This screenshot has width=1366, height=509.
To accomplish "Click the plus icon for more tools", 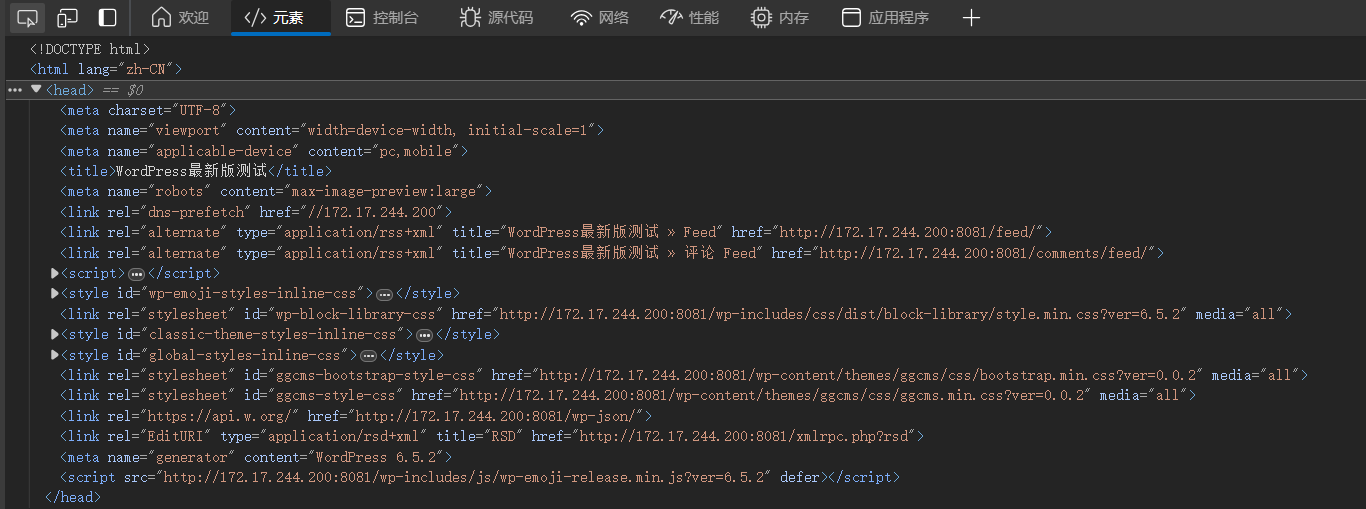I will (x=971, y=18).
